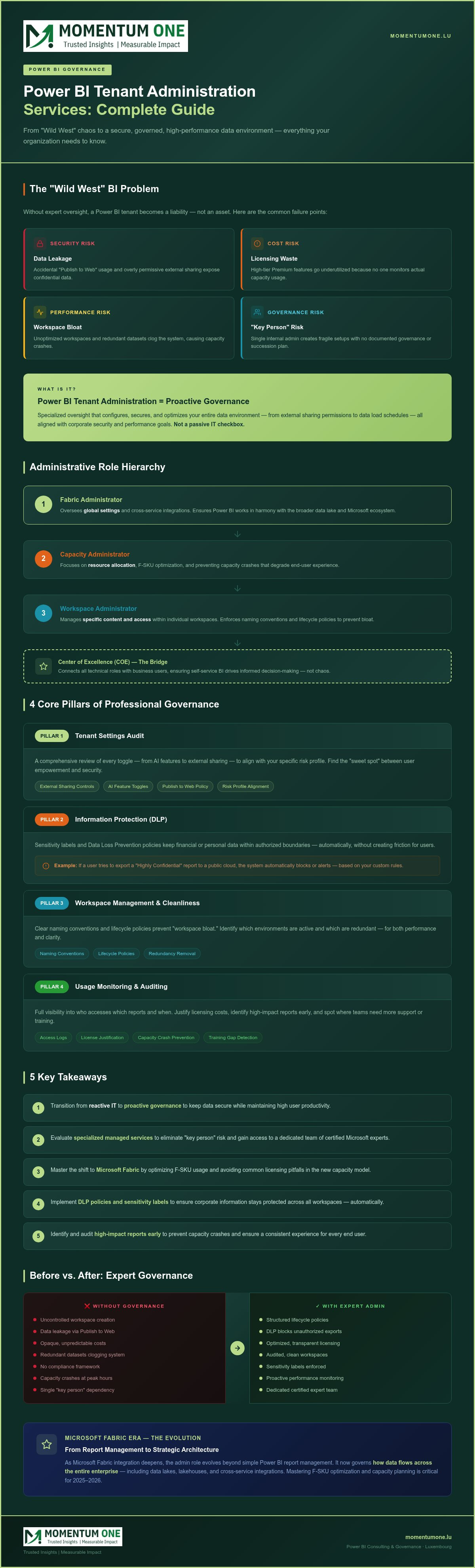Open the momentumone.lu link in the footer
The image size is (475, 1568).
pyautogui.click(x=428, y=1537)
